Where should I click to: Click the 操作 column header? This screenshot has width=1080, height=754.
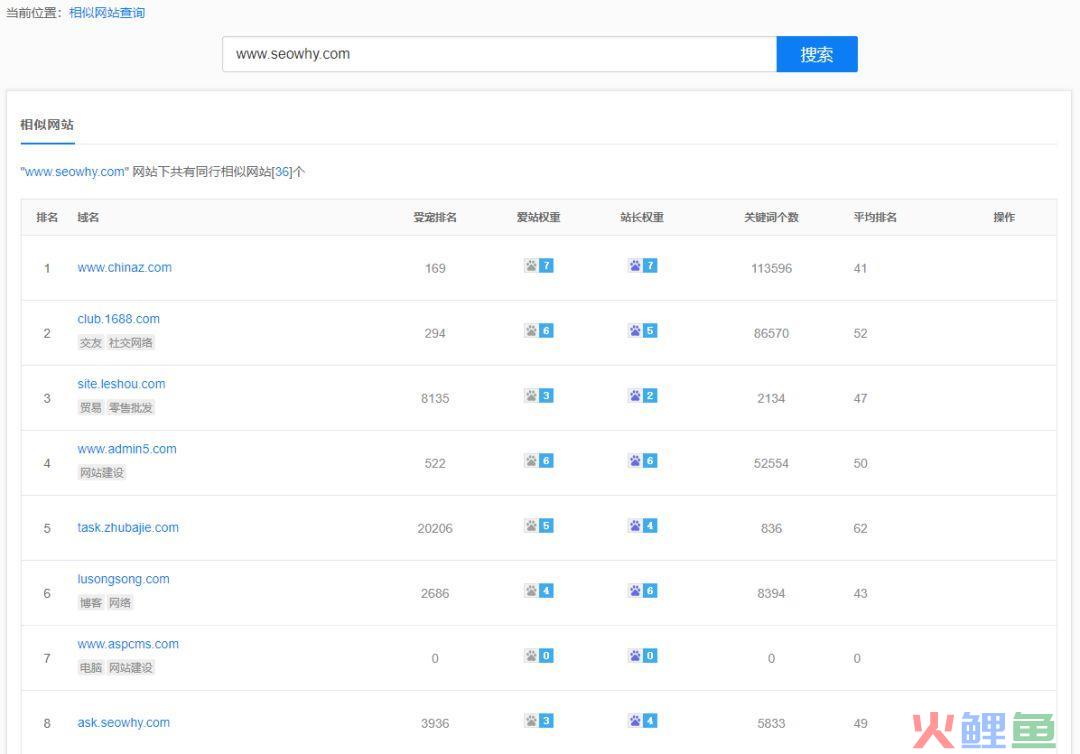(x=1004, y=218)
